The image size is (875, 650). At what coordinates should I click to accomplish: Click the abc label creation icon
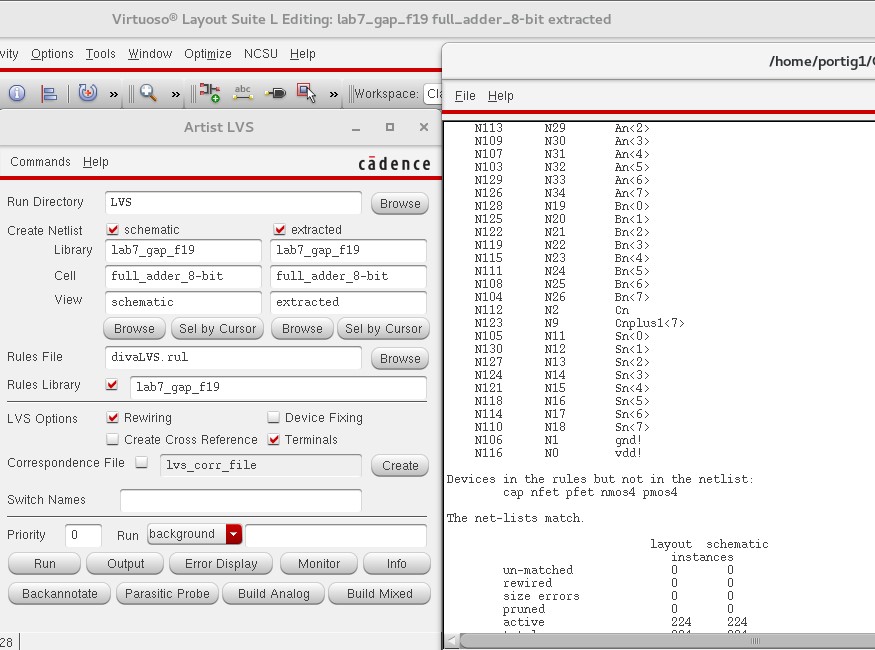(242, 93)
